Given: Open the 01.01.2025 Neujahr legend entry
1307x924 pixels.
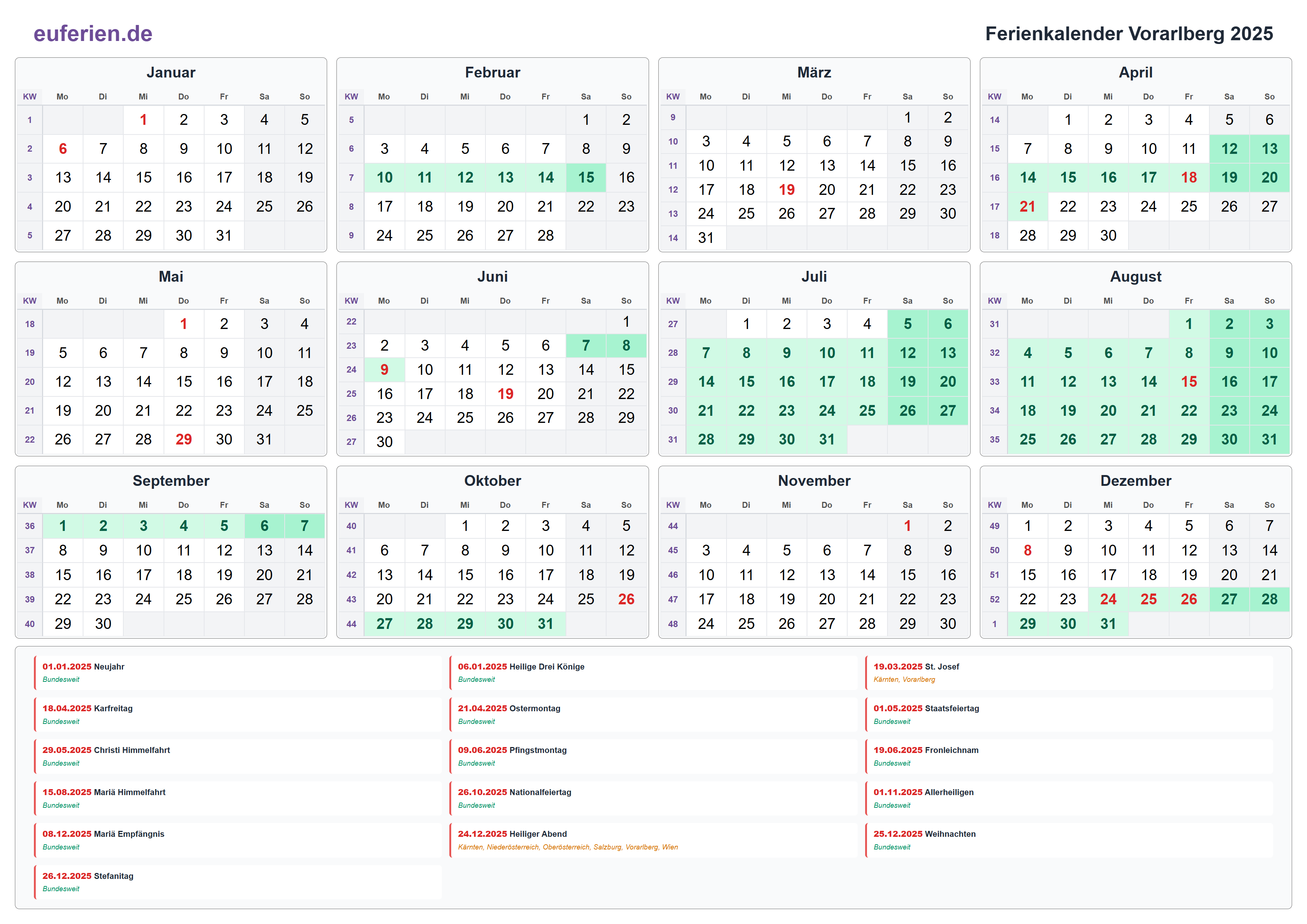Looking at the screenshot, I should [x=238, y=673].
